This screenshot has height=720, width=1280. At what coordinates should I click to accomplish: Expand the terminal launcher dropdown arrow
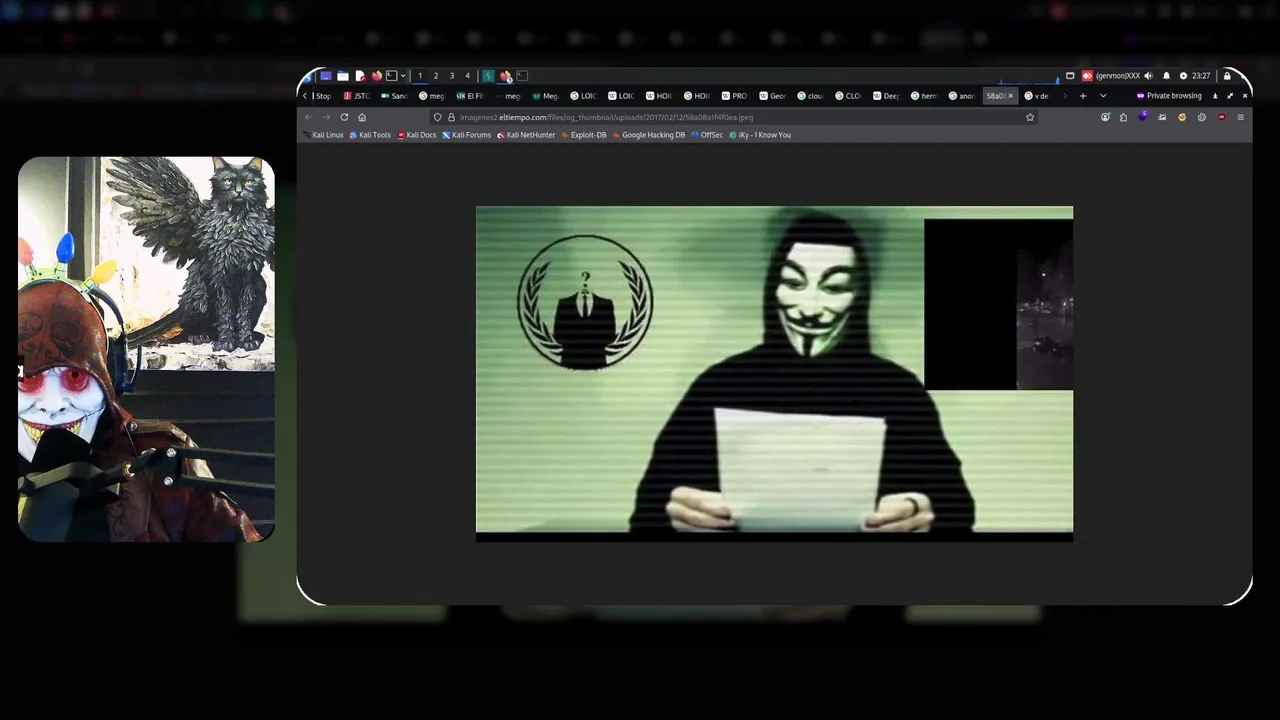click(403, 76)
